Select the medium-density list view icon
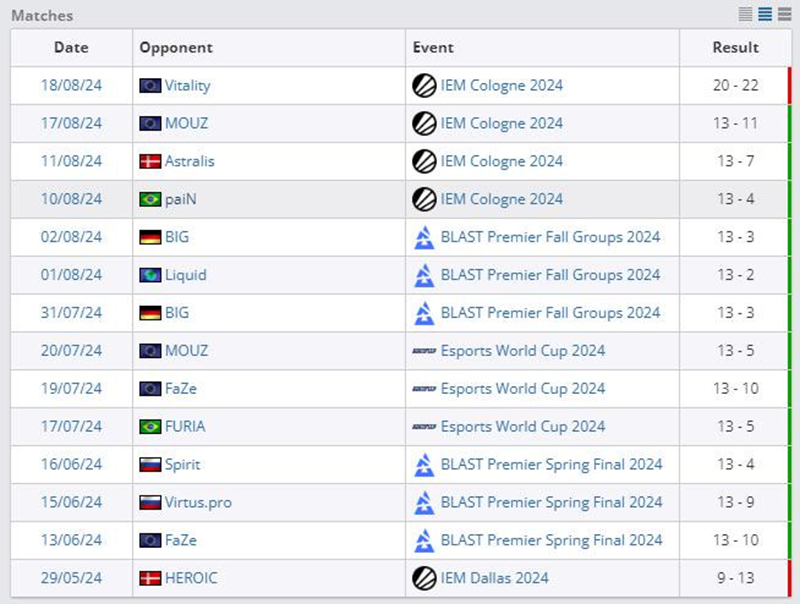The width and height of the screenshot is (800, 604). coord(765,14)
